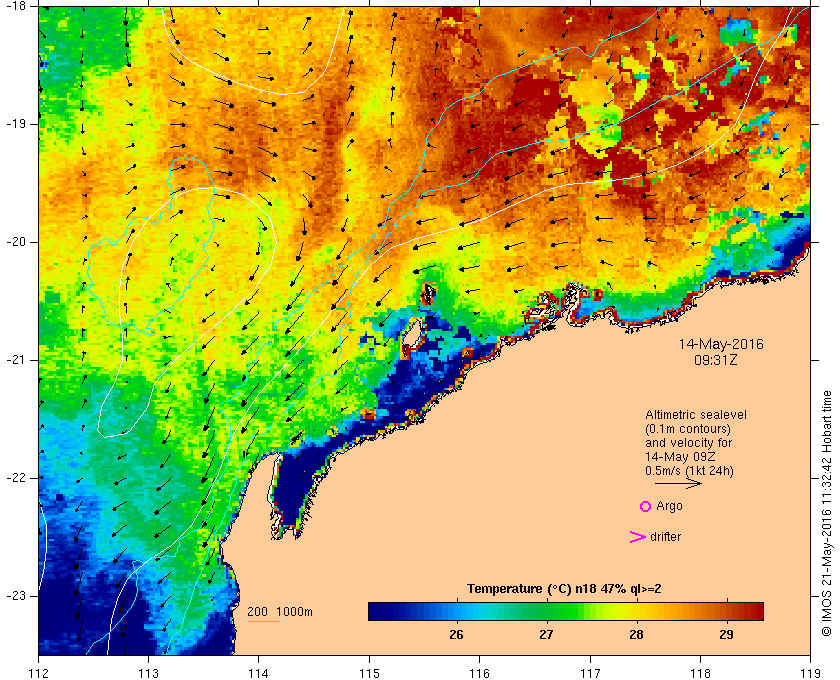This screenshot has width=840, height=680.
Task: Click the '14-May 09Z' legend line
Action: [x=680, y=457]
